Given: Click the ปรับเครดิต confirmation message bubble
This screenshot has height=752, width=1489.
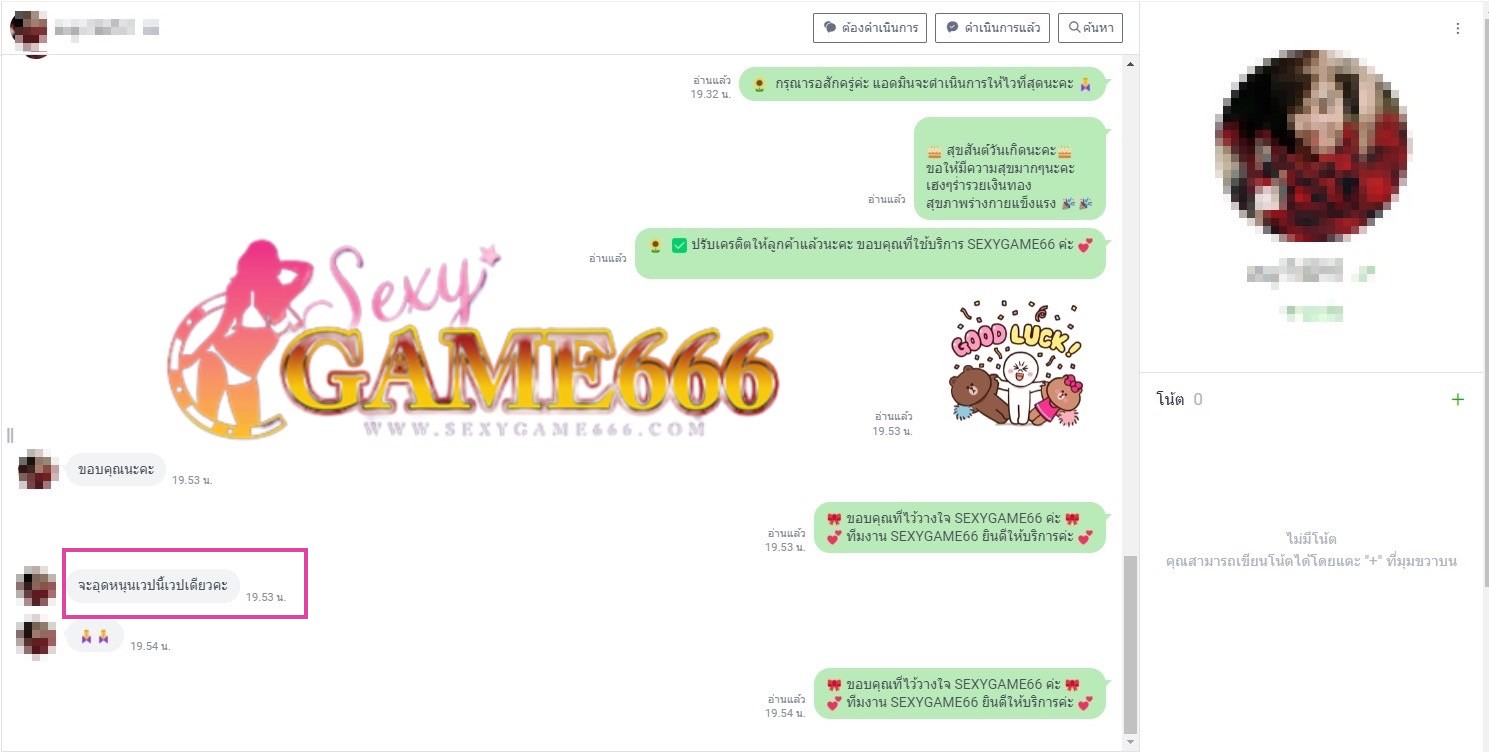Looking at the screenshot, I should pos(870,253).
